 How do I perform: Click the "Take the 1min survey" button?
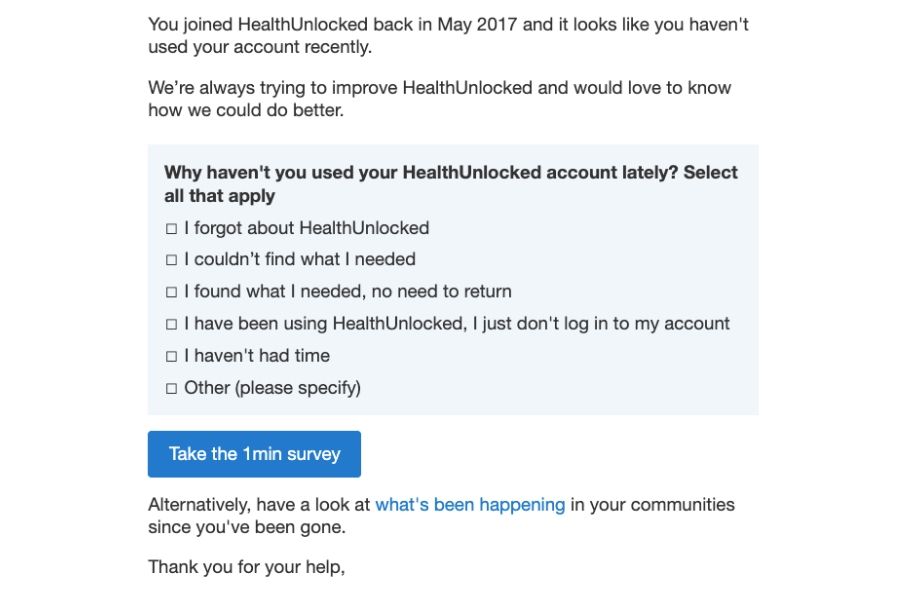(x=255, y=453)
